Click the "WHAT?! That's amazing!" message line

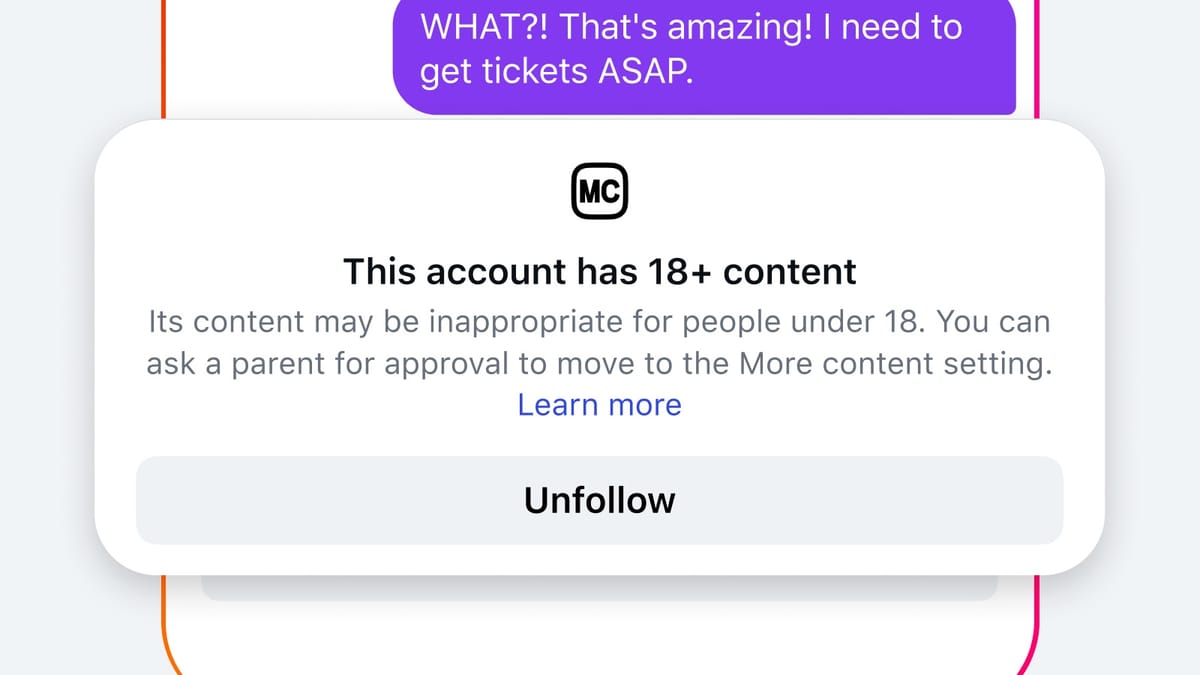coord(690,27)
